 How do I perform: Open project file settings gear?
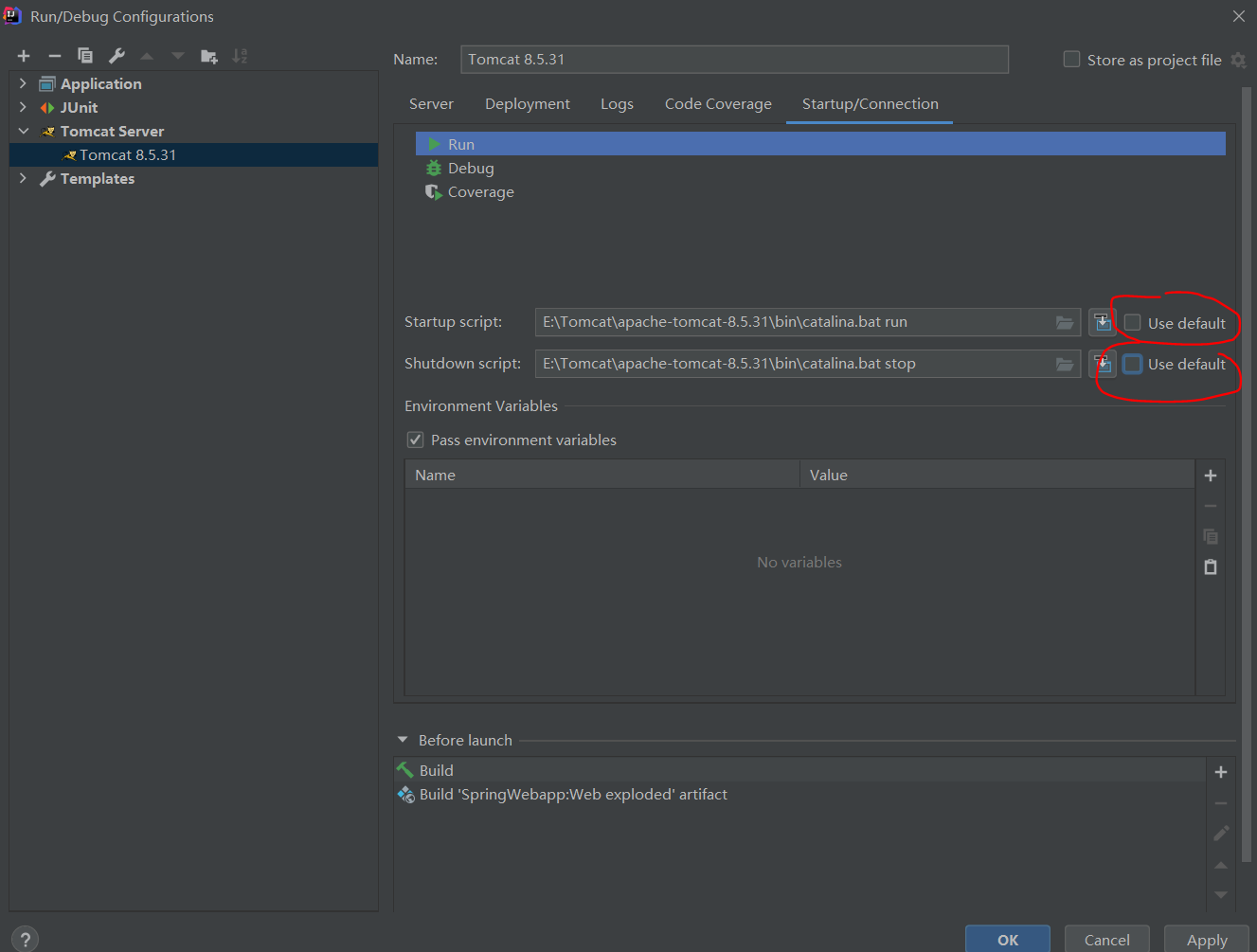1239,60
